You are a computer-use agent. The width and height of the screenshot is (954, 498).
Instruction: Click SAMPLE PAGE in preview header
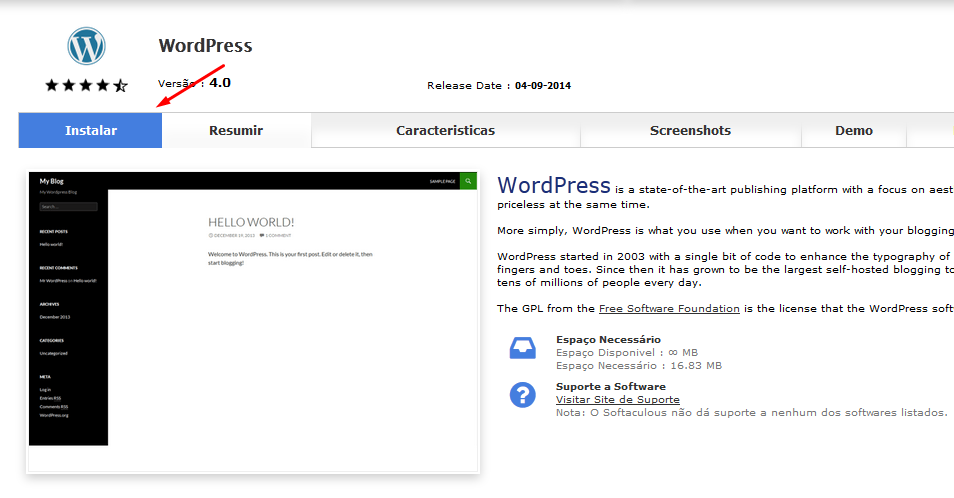[442, 181]
